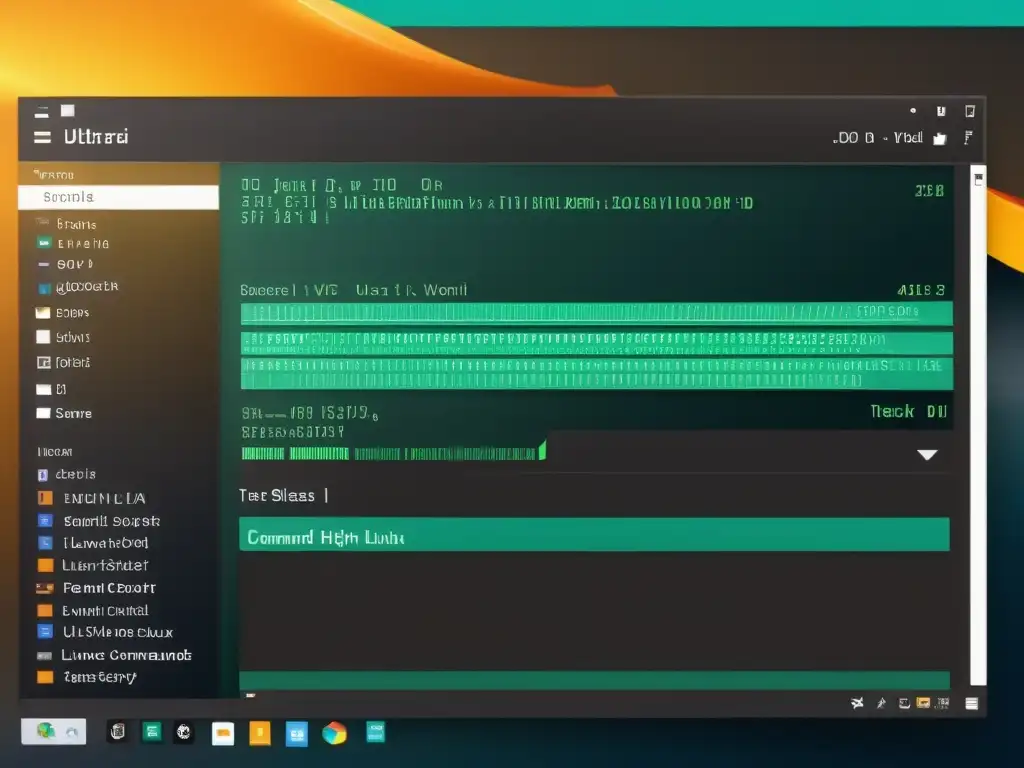Select the terminal icon beside Linux Commands
The image size is (1024, 768).
point(43,655)
